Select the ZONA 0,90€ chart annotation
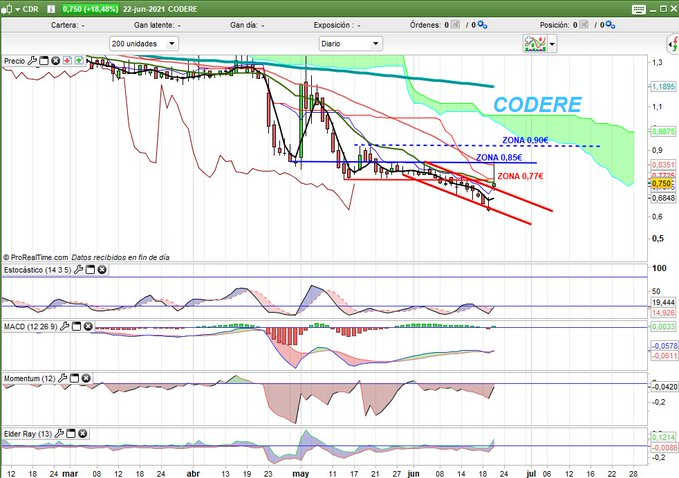Image resolution: width=679 pixels, height=478 pixels. (525, 140)
